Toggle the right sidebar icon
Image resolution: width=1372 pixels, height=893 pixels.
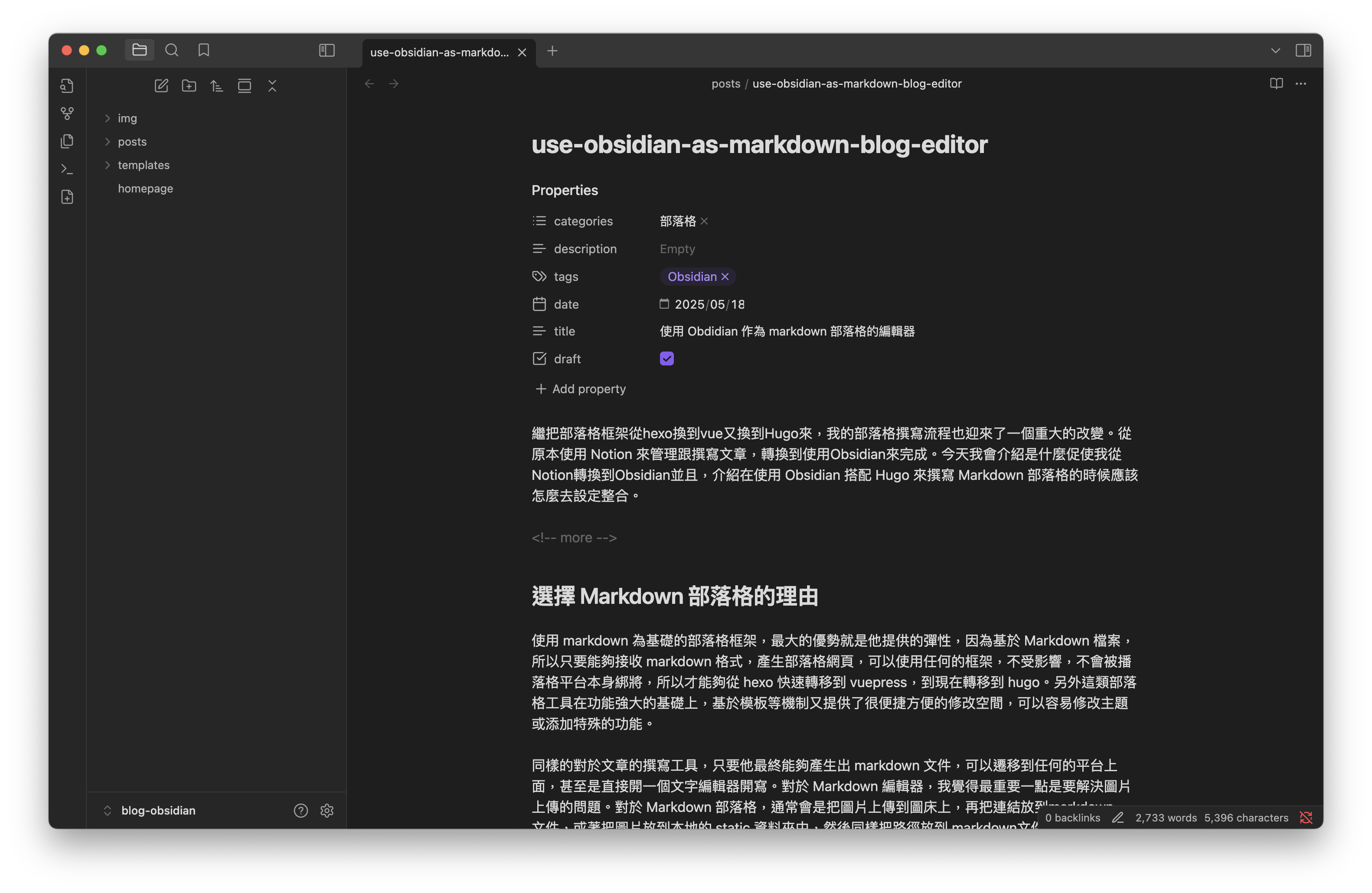tap(1303, 50)
